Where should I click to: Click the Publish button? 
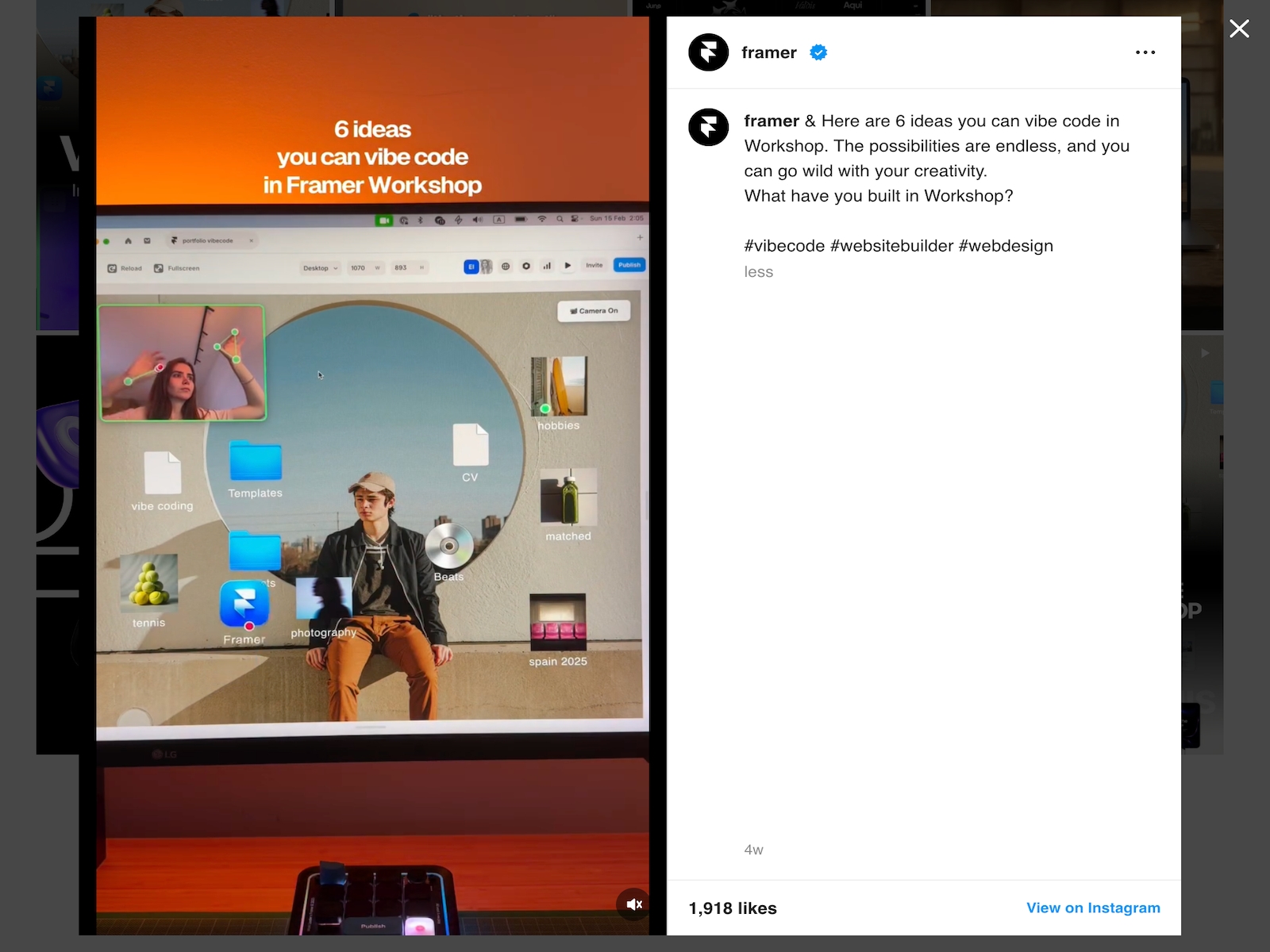[x=629, y=265]
